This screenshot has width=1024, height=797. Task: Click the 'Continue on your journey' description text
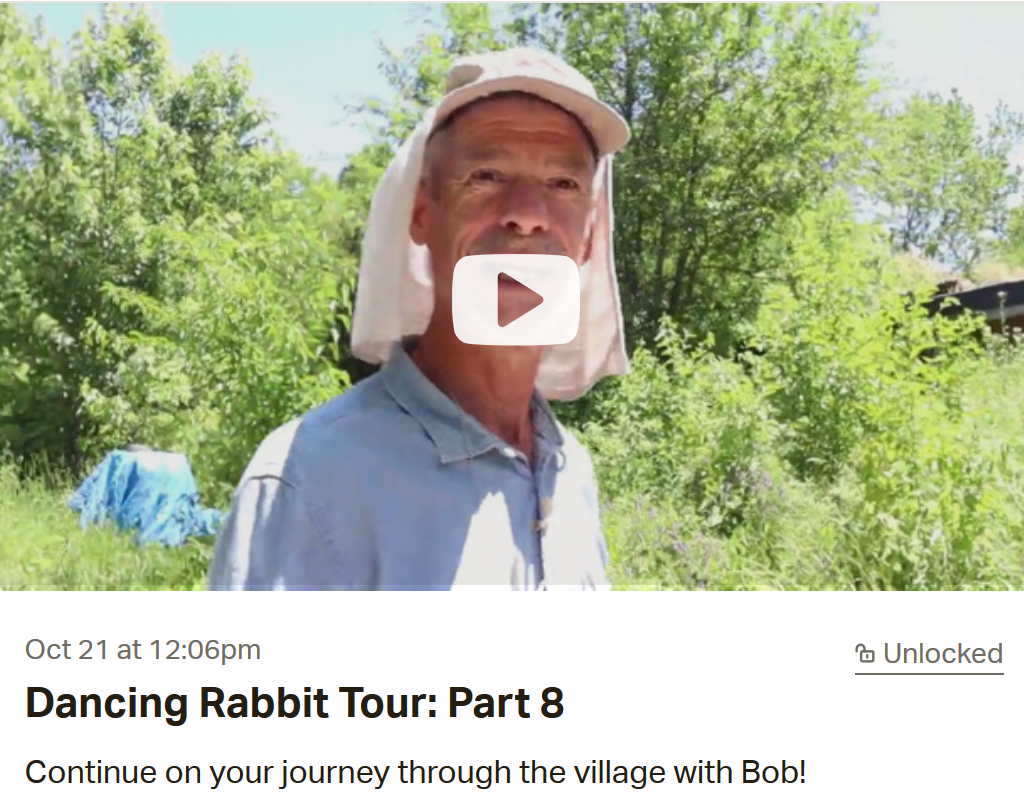click(x=415, y=773)
